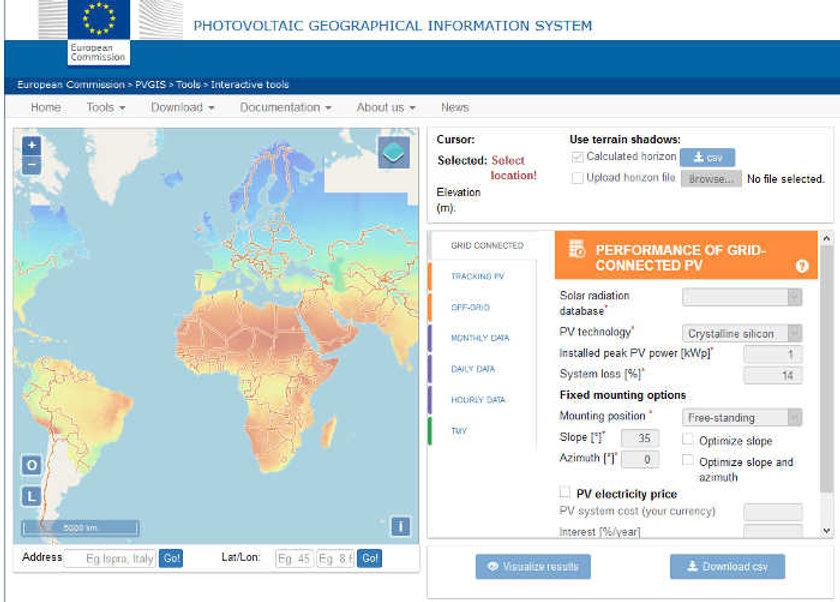Check Optimize slope and azimuth
The width and height of the screenshot is (840, 602).
(687, 462)
